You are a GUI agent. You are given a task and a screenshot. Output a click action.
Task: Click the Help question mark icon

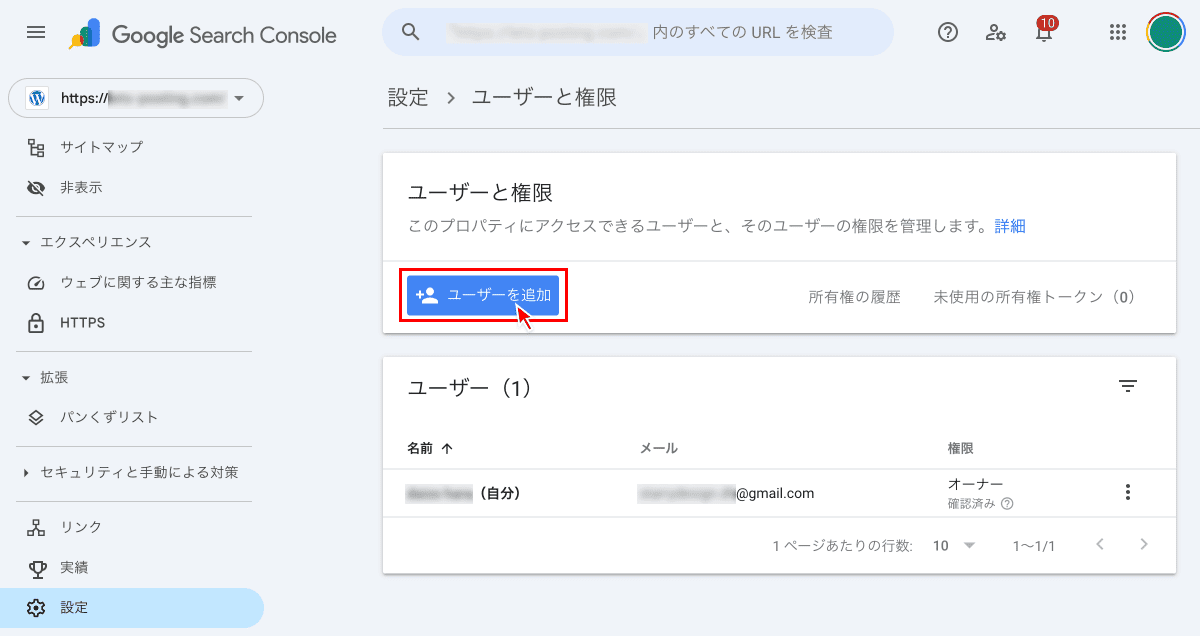(947, 32)
